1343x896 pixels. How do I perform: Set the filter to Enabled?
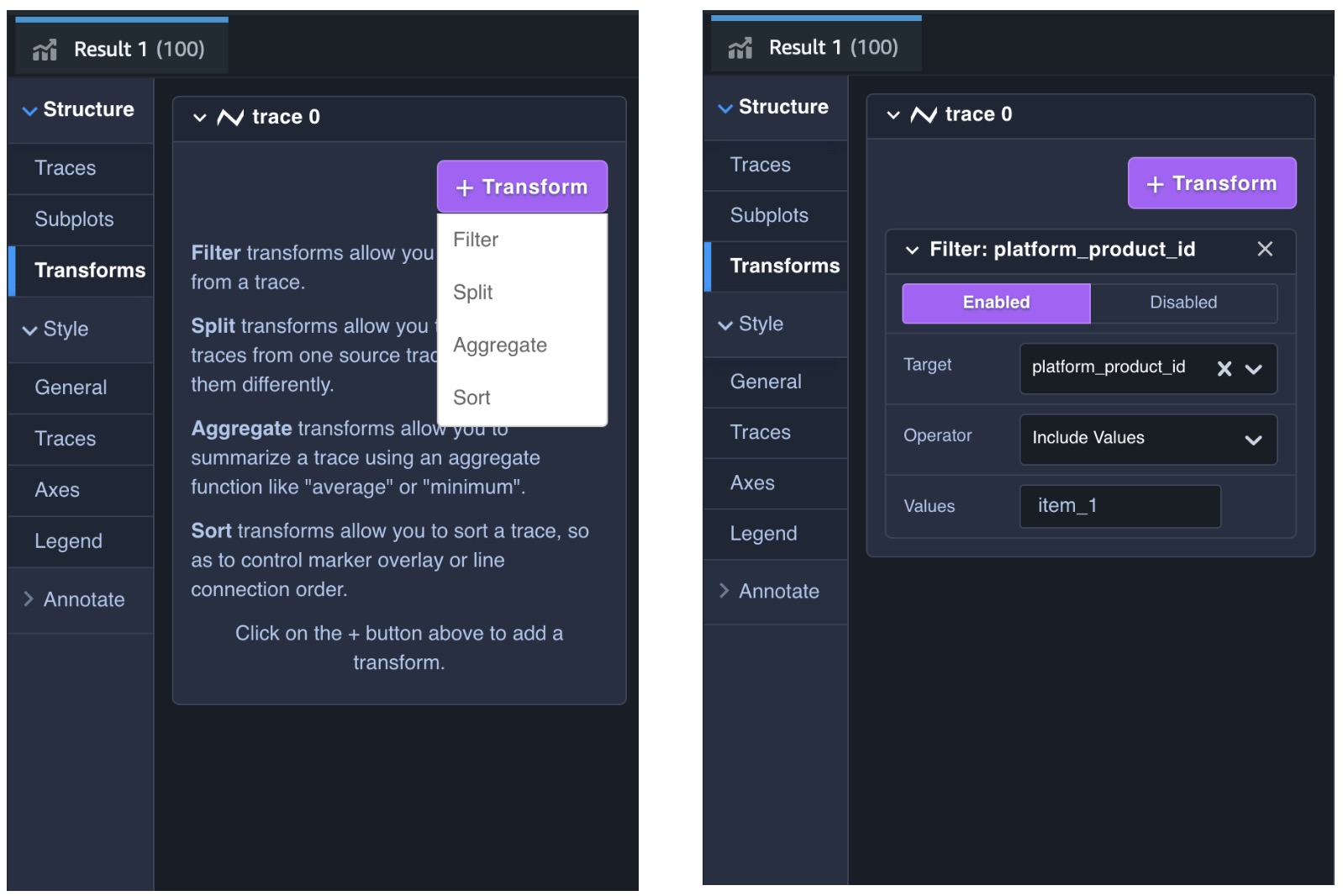click(x=996, y=303)
